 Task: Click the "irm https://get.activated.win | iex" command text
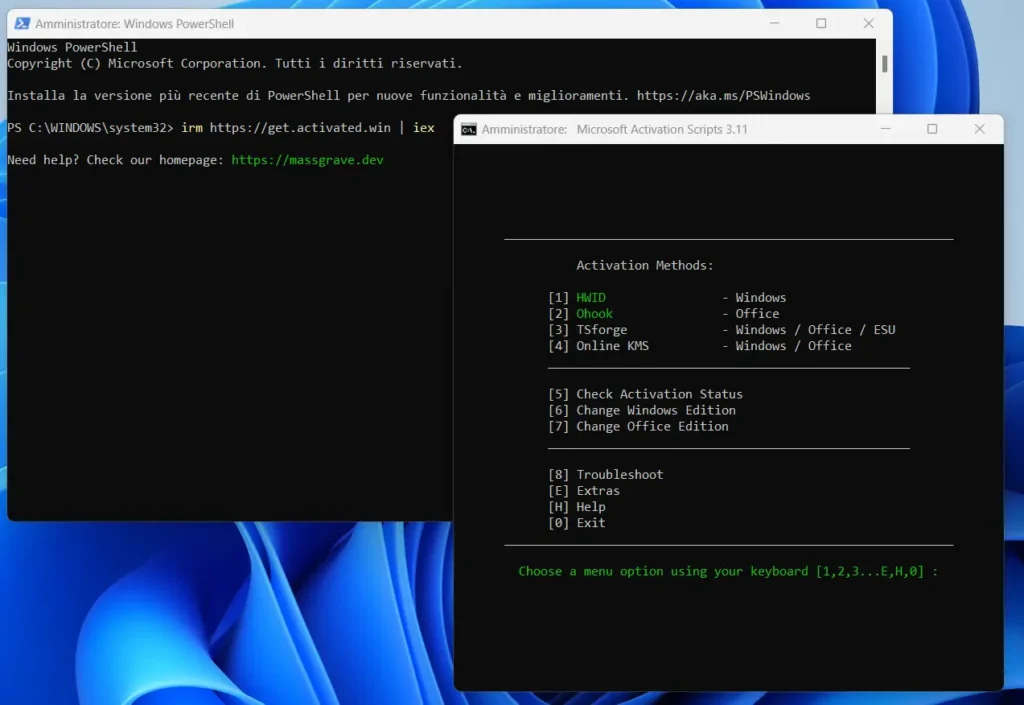tap(308, 128)
